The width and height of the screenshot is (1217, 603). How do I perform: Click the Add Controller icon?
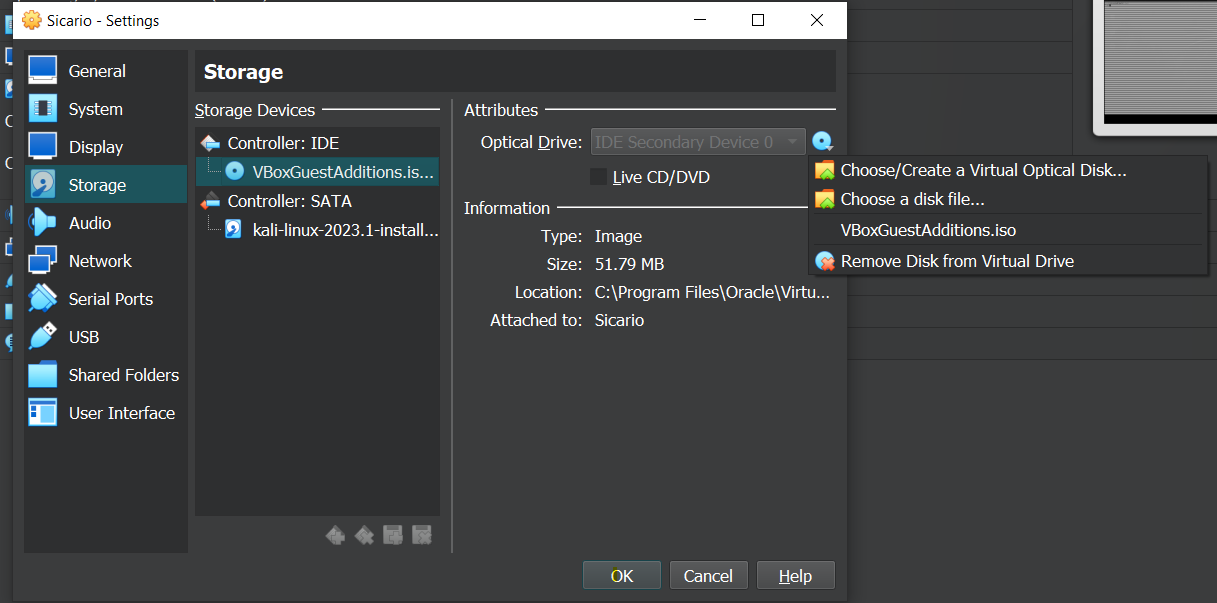(x=335, y=535)
